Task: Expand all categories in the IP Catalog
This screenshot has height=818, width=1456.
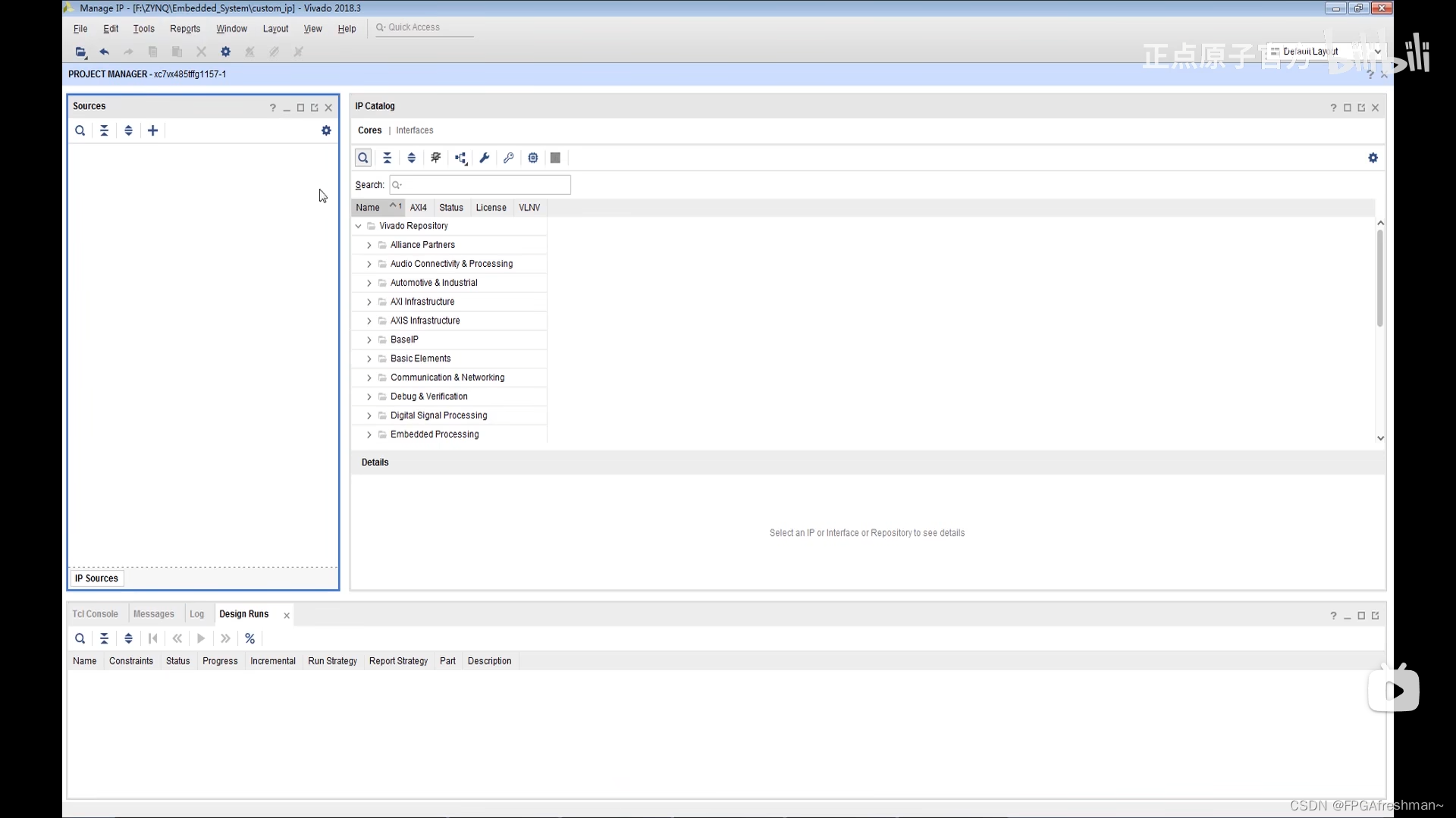Action: (412, 158)
